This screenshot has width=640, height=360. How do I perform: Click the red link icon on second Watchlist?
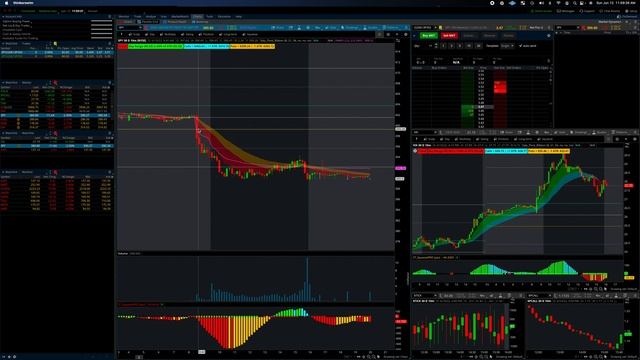point(55,83)
